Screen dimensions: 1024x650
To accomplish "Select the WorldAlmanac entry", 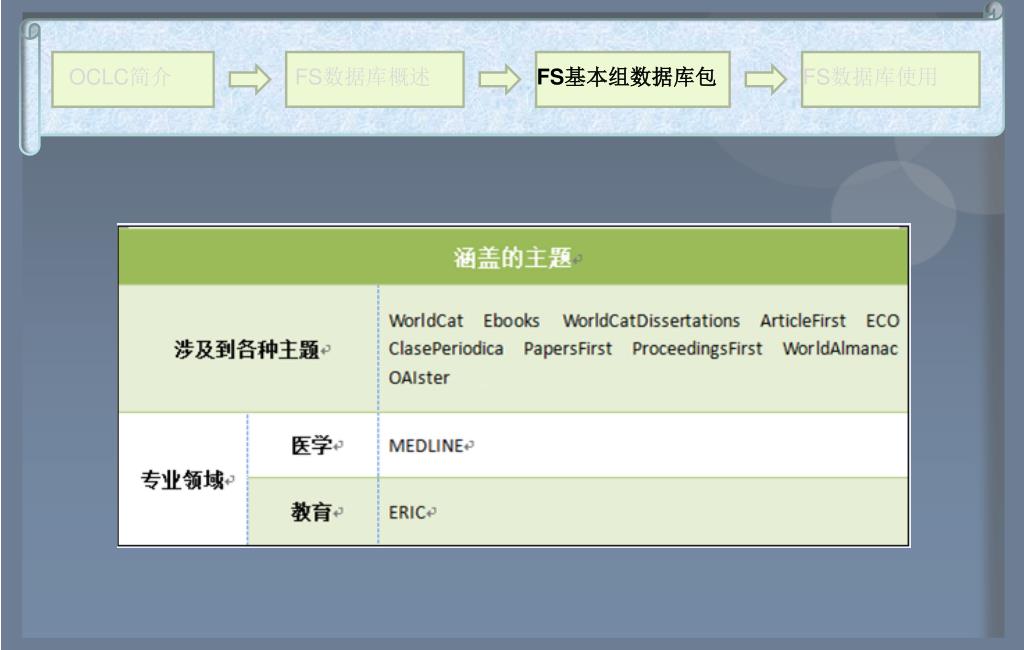I will coord(840,349).
